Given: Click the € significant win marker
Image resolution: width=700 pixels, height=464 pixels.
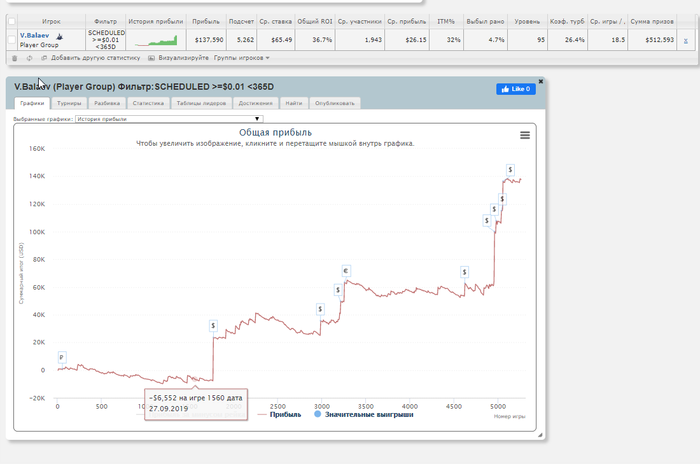Looking at the screenshot, I should [346, 271].
